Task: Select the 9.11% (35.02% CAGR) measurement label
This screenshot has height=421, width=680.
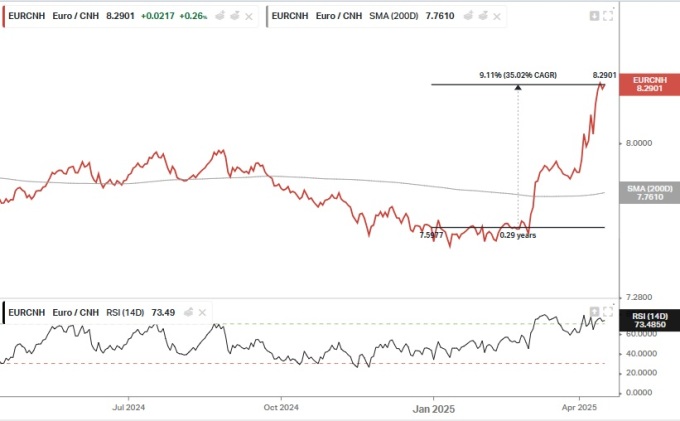Action: 517,75
